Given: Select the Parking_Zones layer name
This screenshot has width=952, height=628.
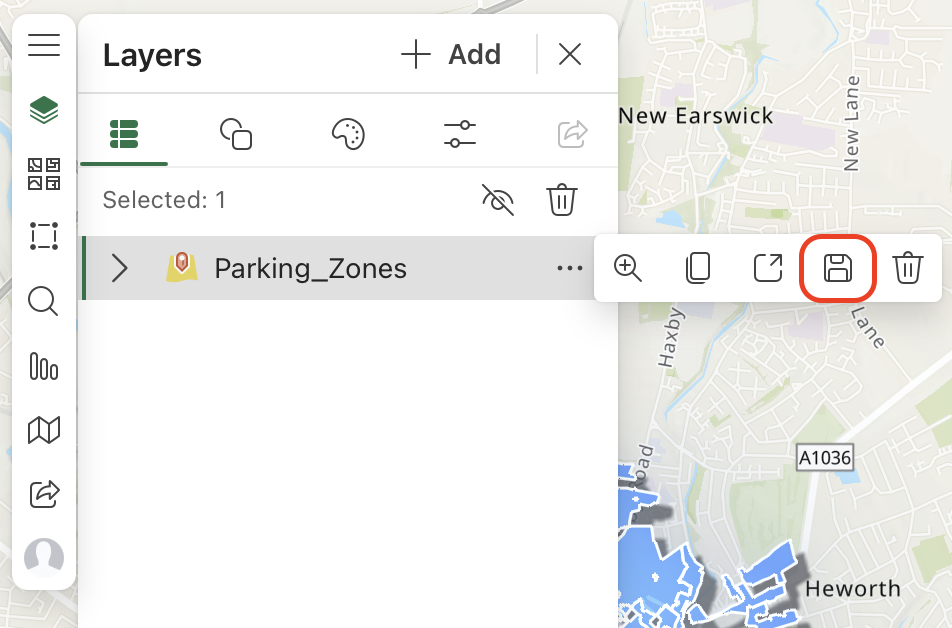Looking at the screenshot, I should (x=310, y=268).
